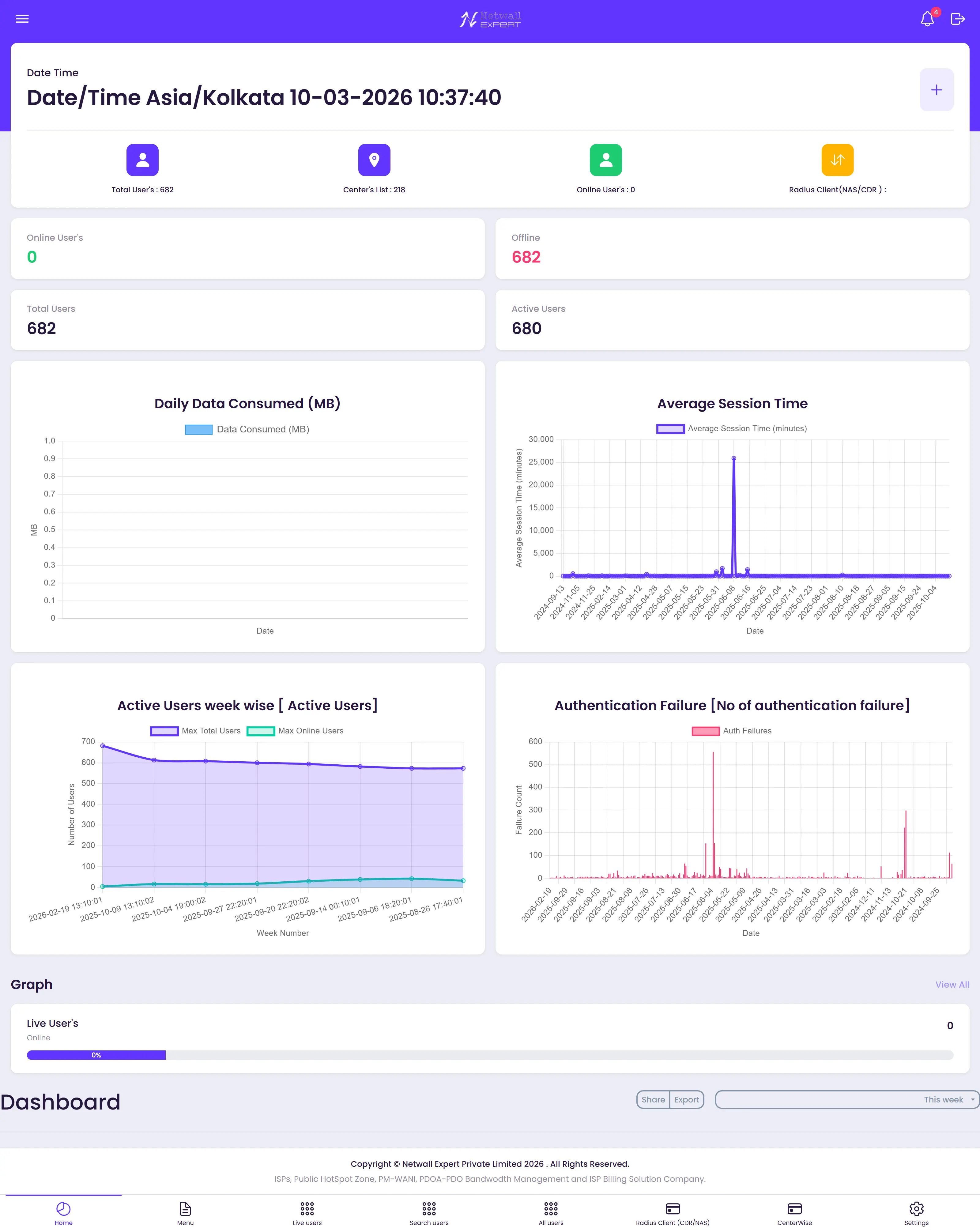
Task: Click the View All link
Action: click(952, 985)
